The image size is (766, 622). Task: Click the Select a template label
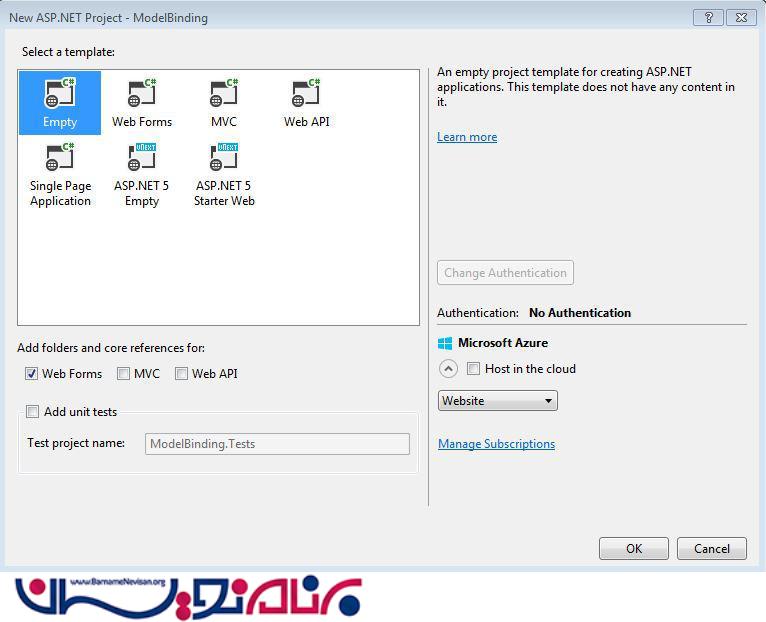point(68,52)
